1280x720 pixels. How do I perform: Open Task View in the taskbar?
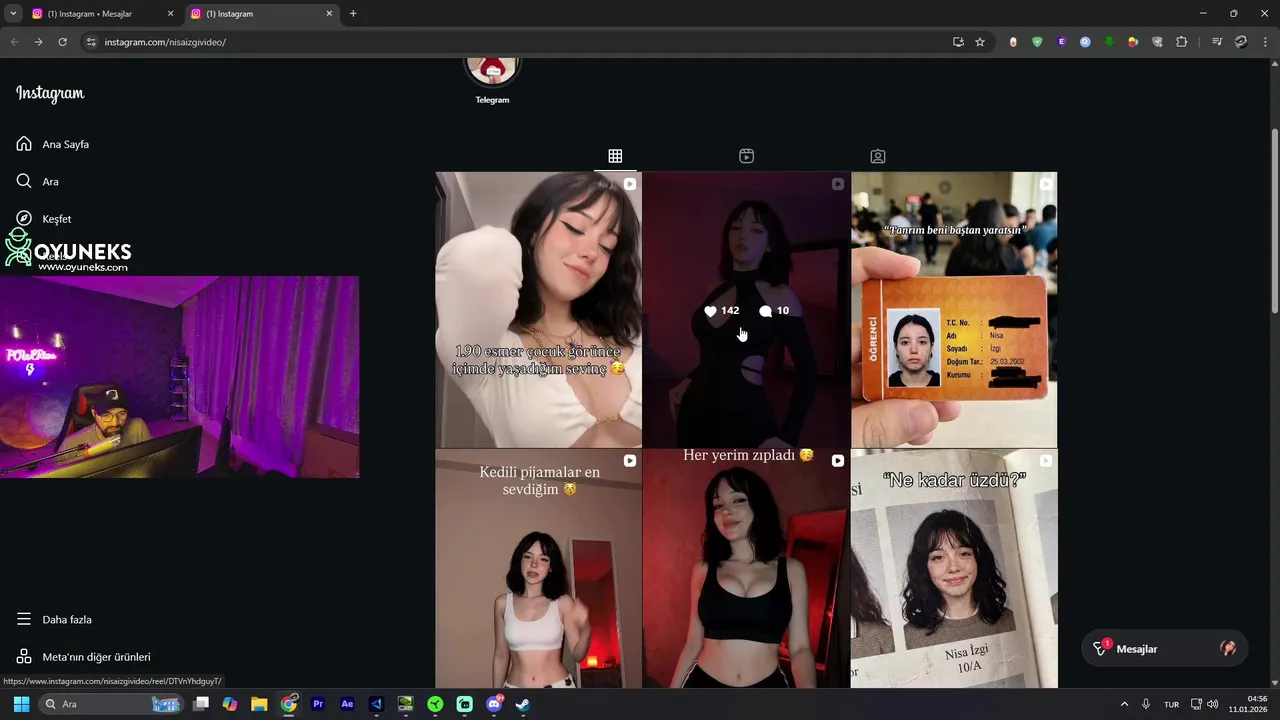pos(201,704)
